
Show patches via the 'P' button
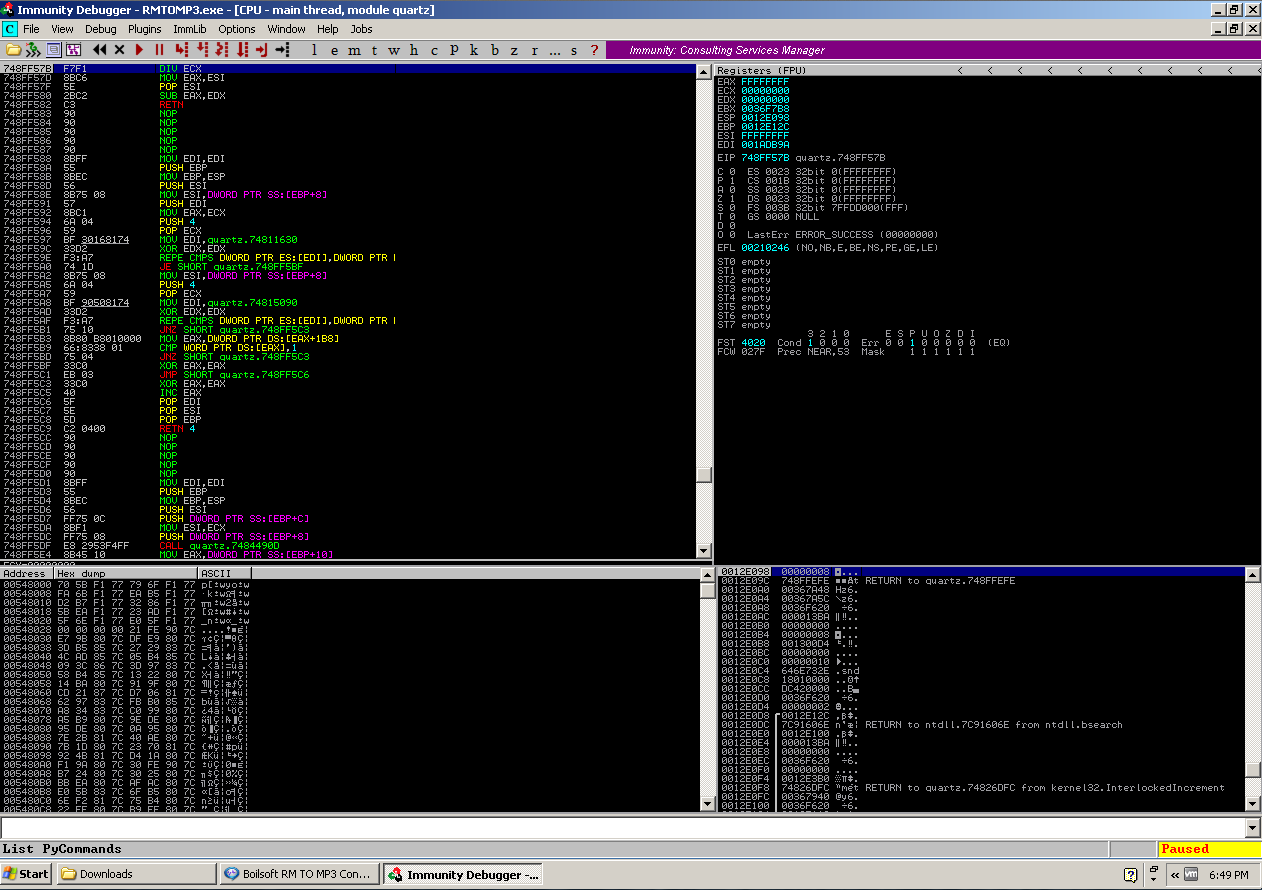point(453,50)
